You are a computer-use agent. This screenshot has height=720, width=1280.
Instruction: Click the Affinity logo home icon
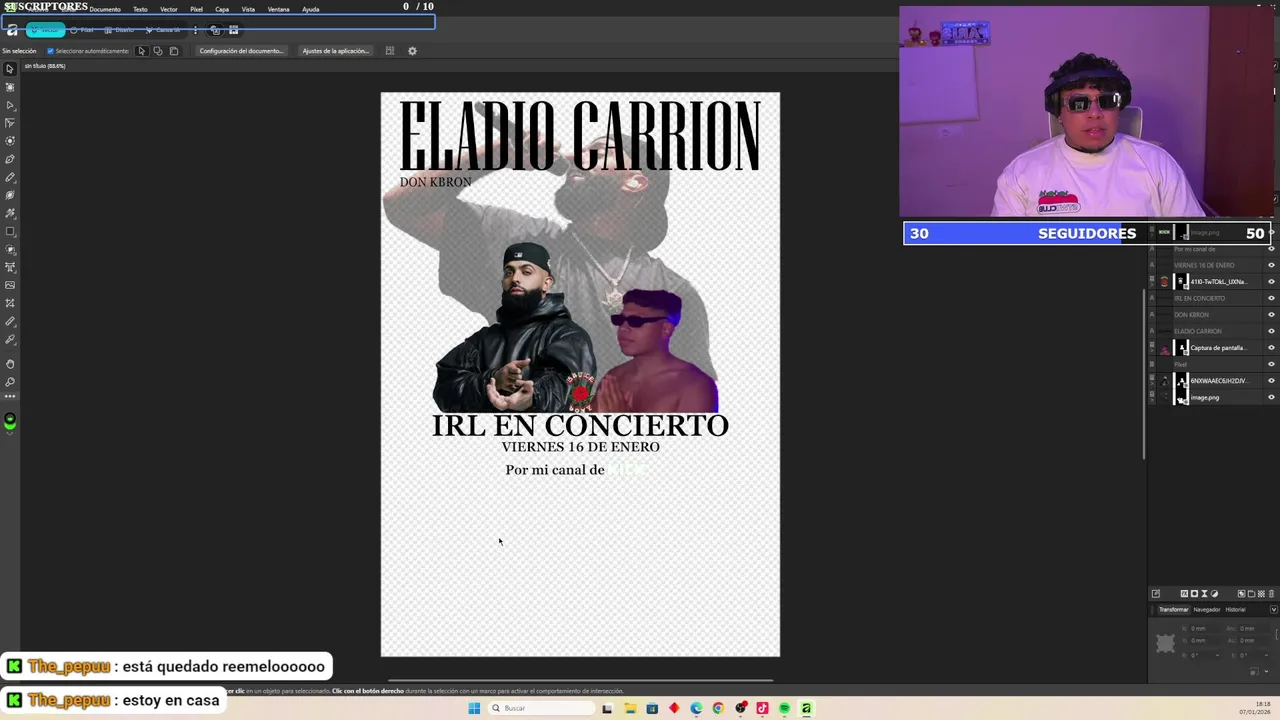[12, 30]
